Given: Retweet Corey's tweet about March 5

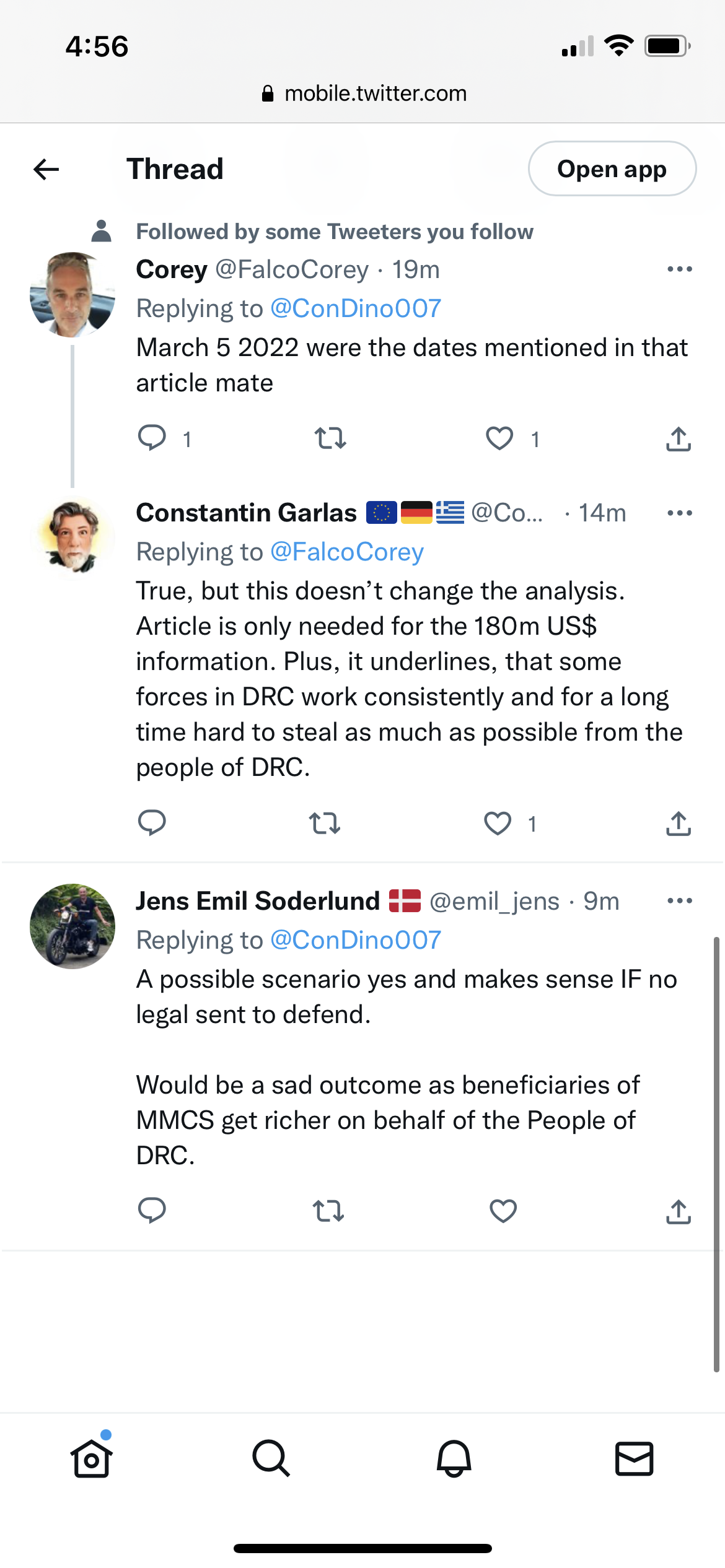Looking at the screenshot, I should [x=330, y=438].
